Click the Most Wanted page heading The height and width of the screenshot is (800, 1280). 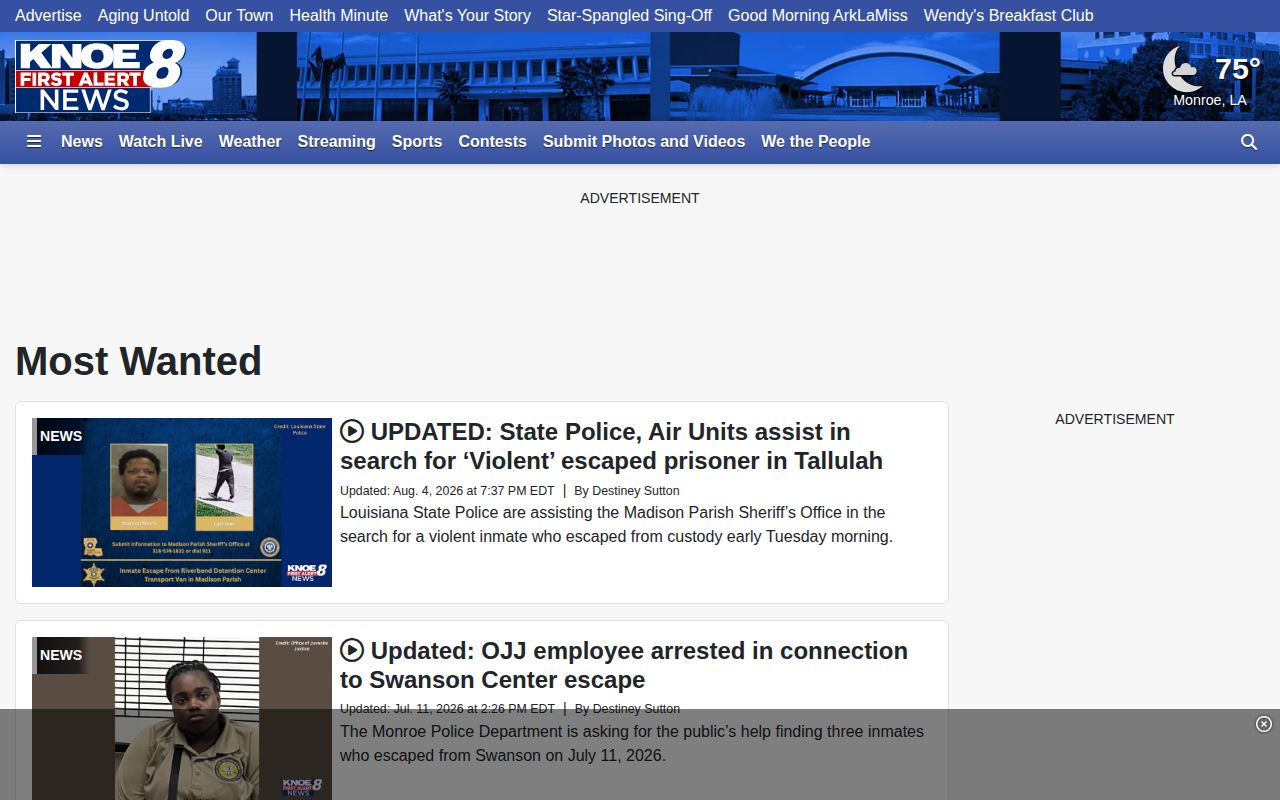coord(139,361)
